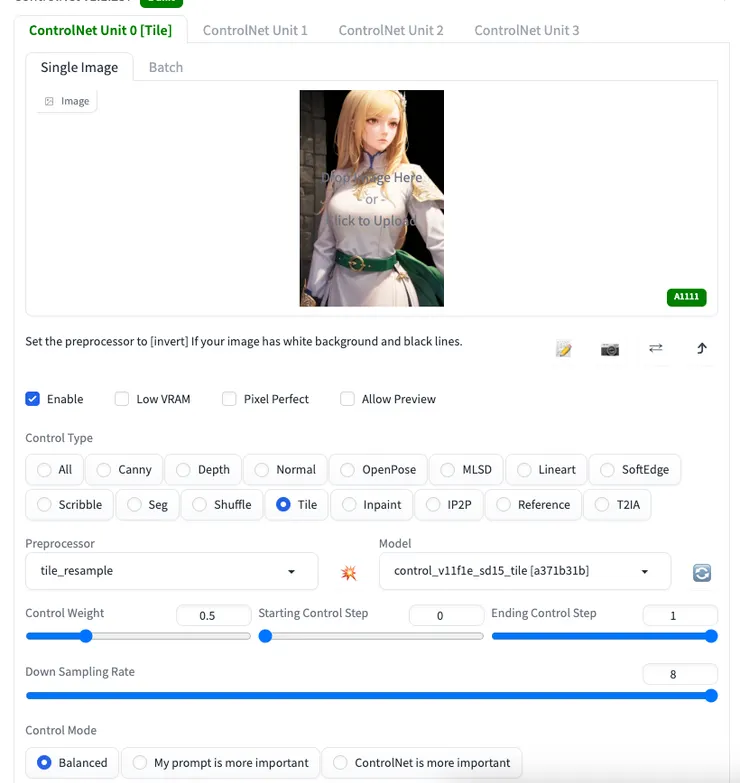Click the green A1111 badge
This screenshot has width=740, height=783.
tap(686, 297)
